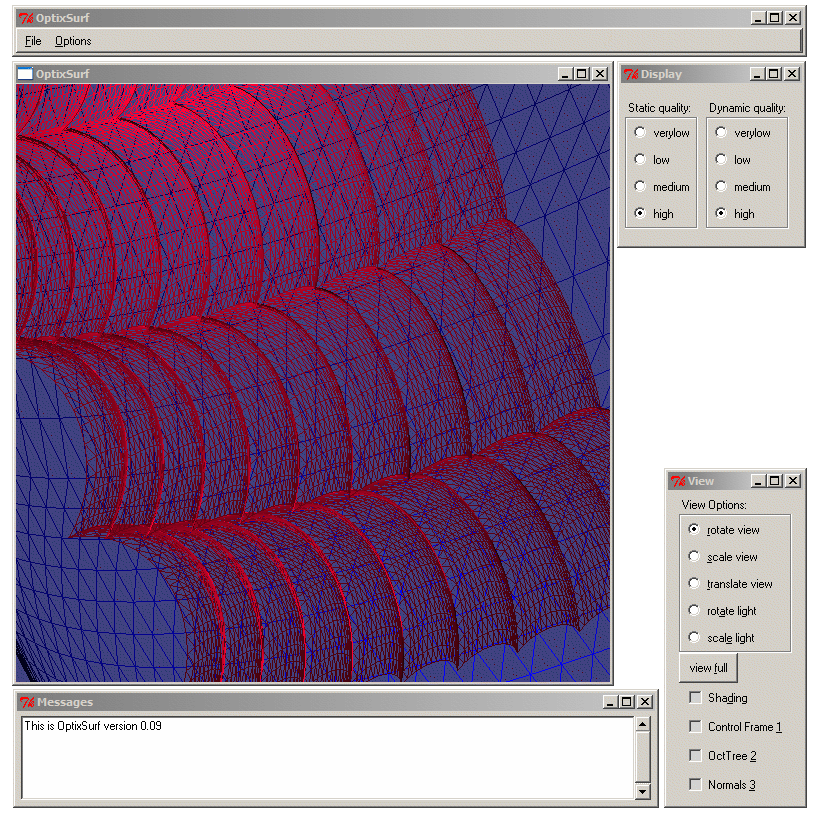Switch to scale view mode

(x=694, y=557)
